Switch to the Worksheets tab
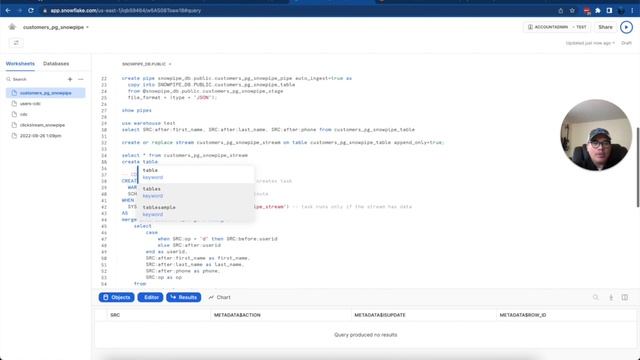 coord(20,64)
